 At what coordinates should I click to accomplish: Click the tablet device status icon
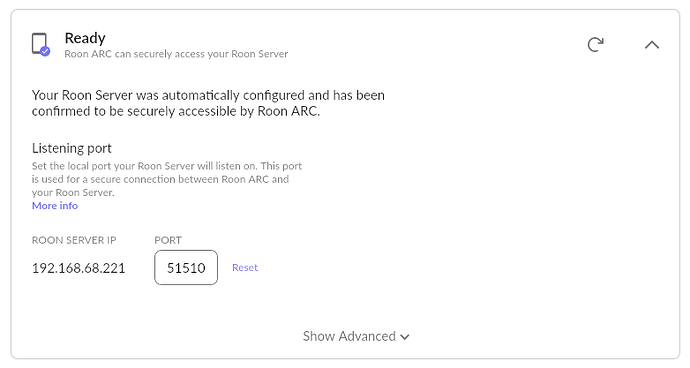coord(39,44)
